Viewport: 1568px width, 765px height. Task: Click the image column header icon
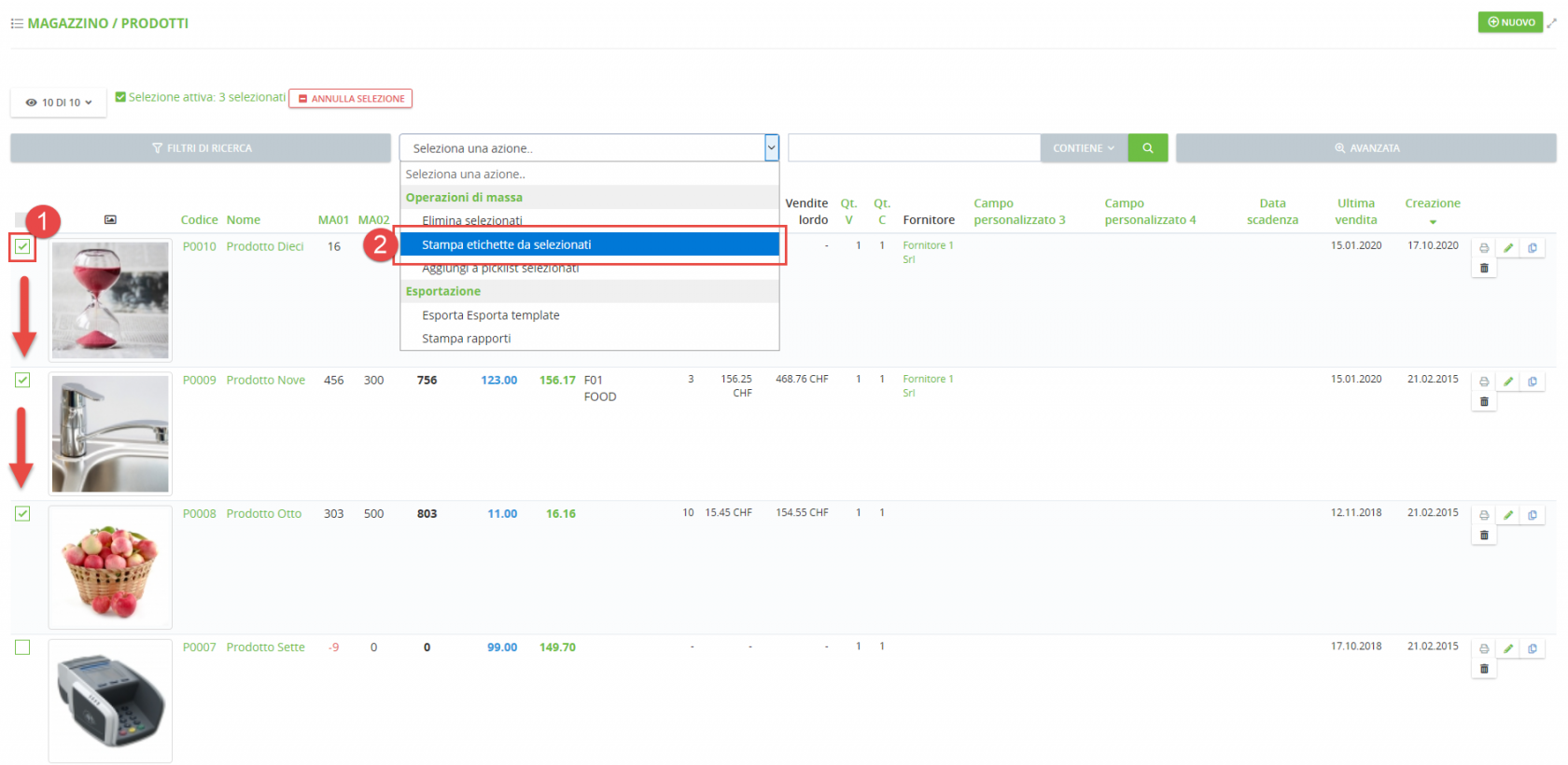pyautogui.click(x=110, y=220)
